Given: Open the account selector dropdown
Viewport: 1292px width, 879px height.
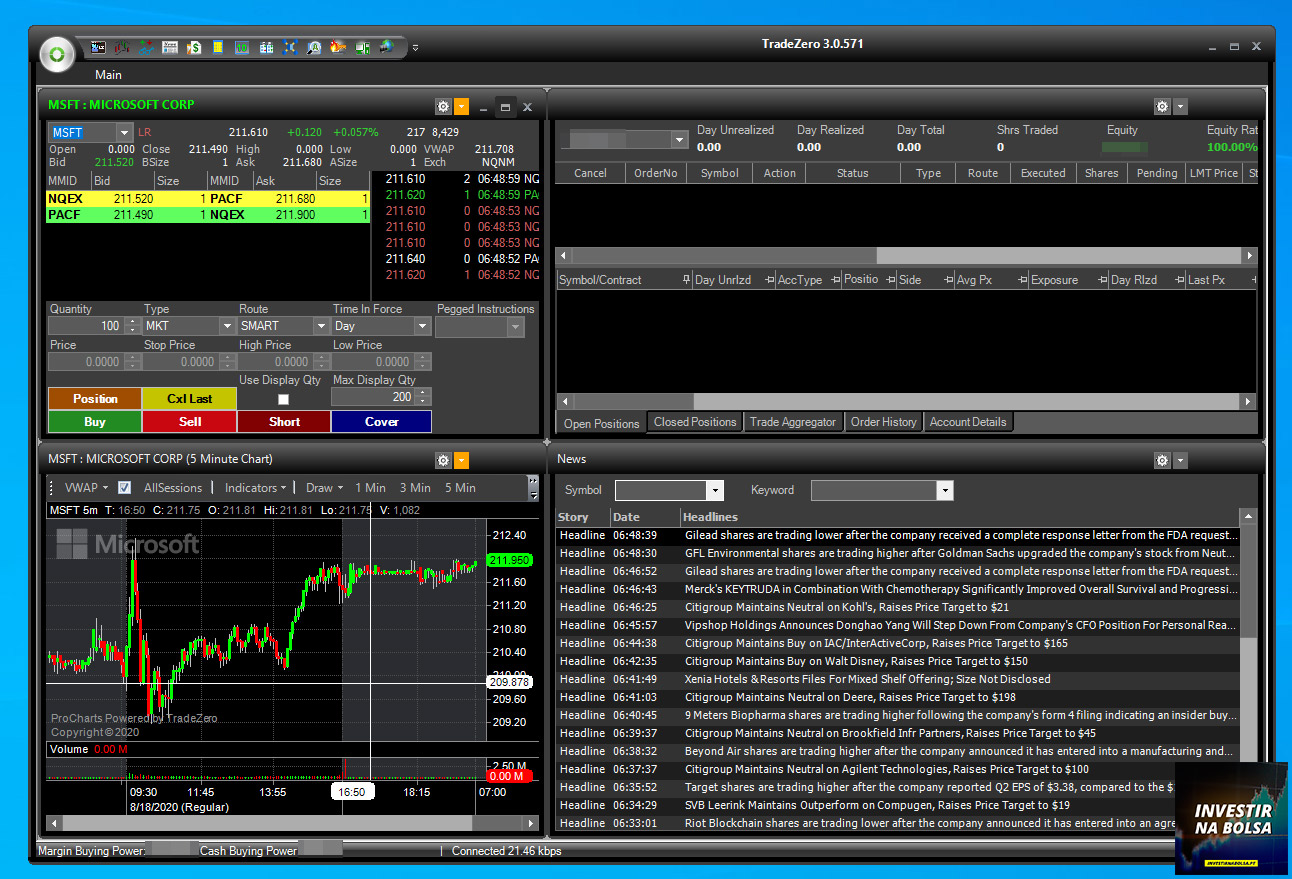Looking at the screenshot, I should [x=680, y=140].
